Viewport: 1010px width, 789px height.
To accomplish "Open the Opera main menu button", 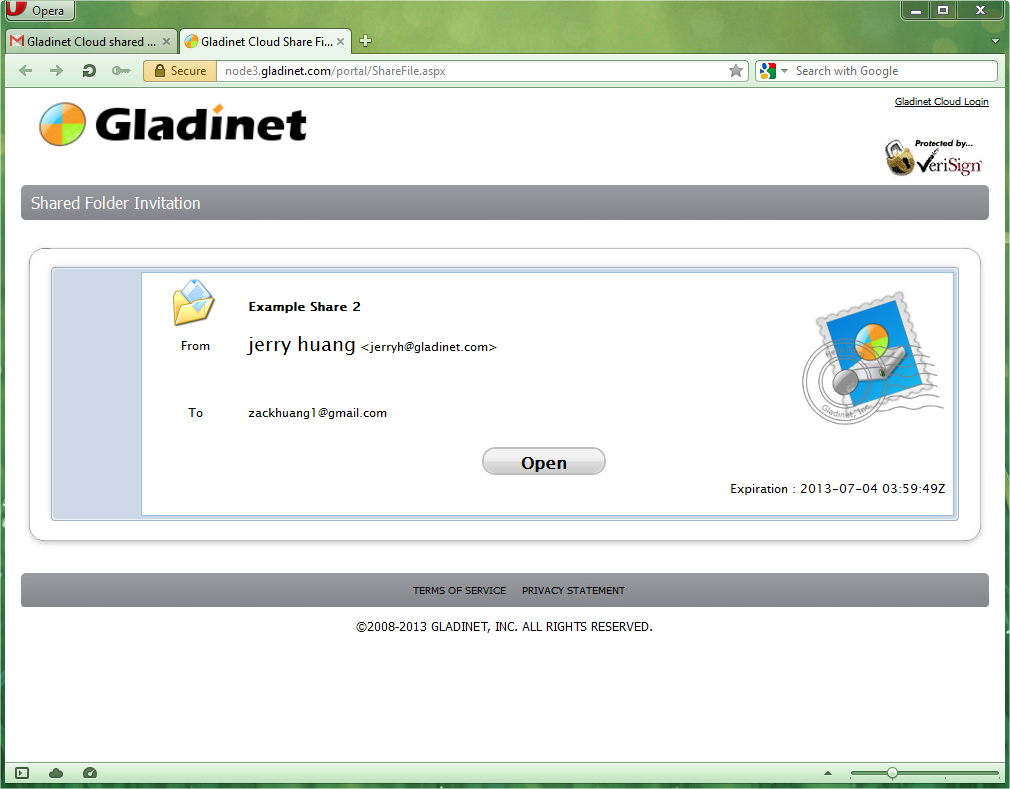I will click(40, 10).
